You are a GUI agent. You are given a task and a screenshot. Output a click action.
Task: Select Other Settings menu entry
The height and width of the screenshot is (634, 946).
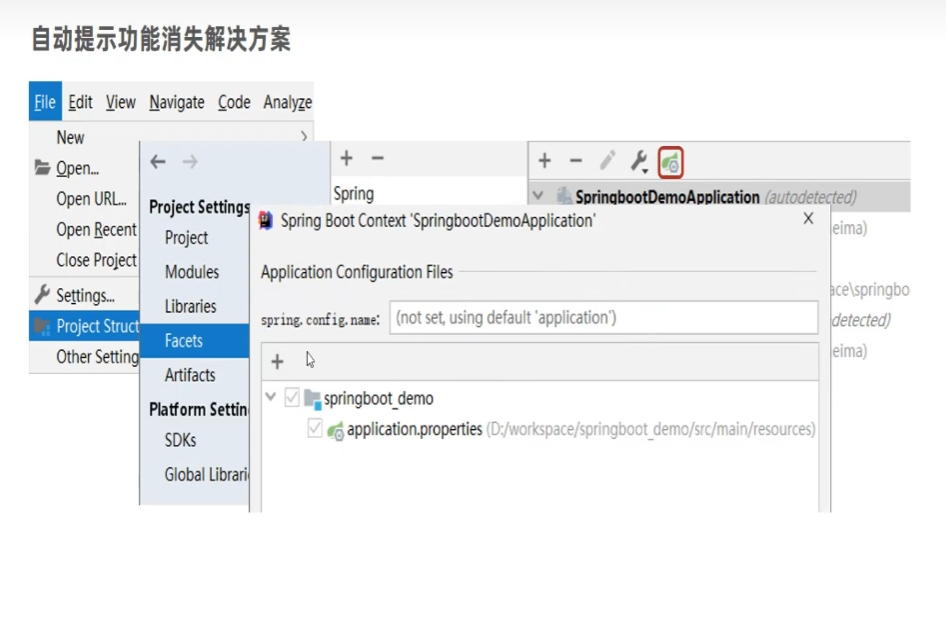point(98,357)
